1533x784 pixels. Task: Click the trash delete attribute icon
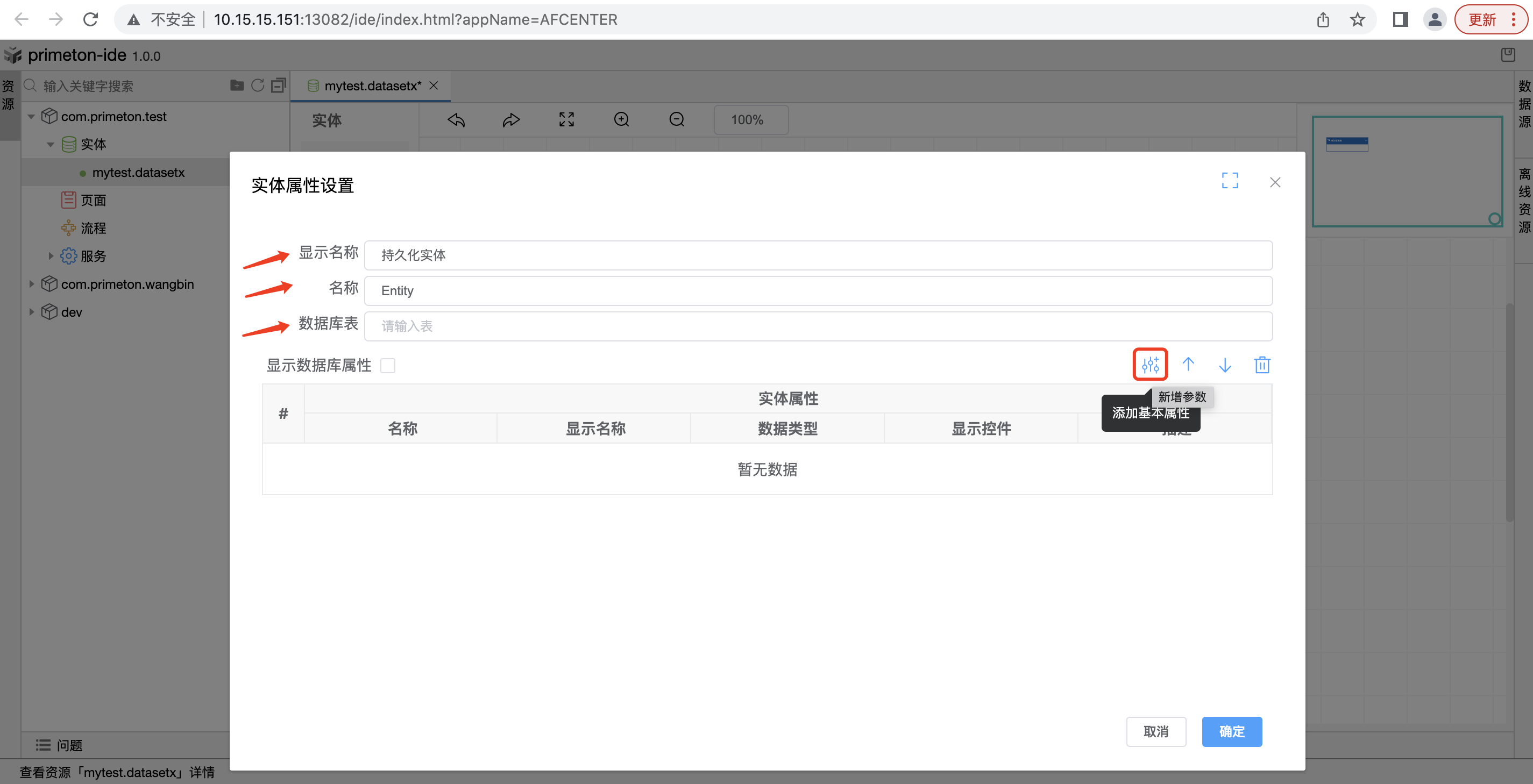tap(1261, 364)
